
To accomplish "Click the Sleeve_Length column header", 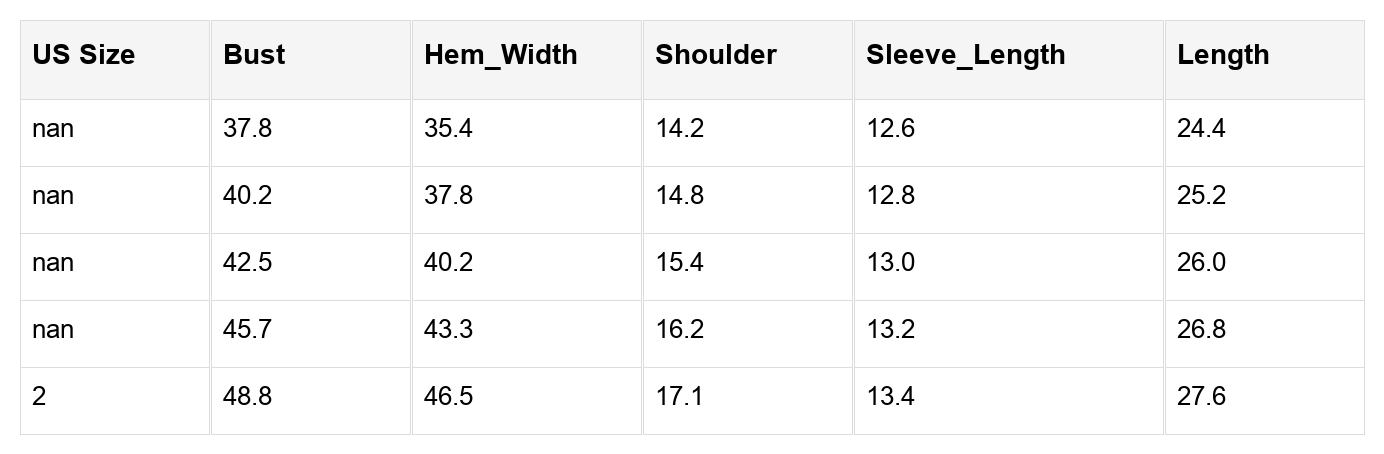I will pos(965,55).
